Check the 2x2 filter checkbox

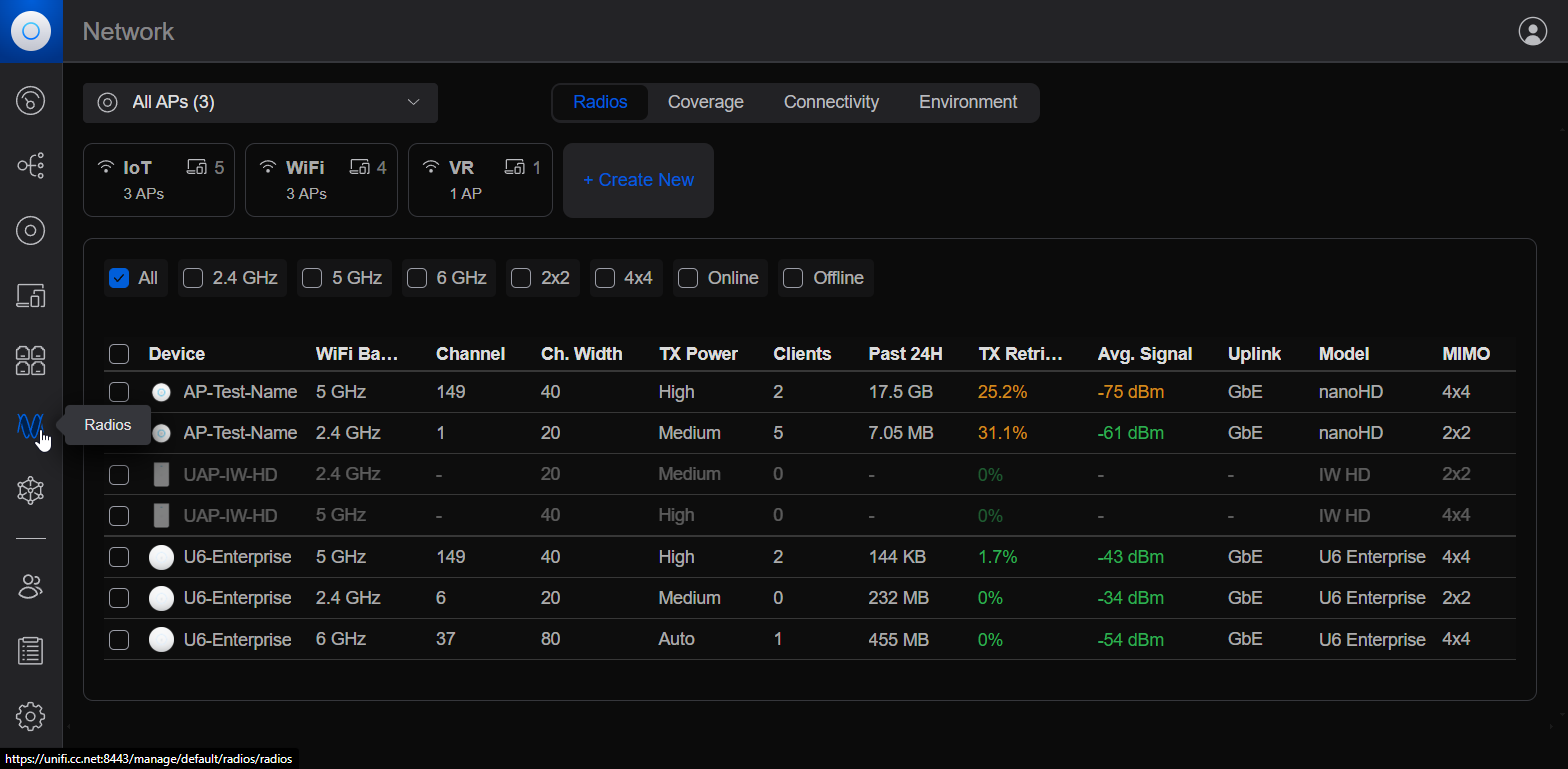click(x=521, y=278)
